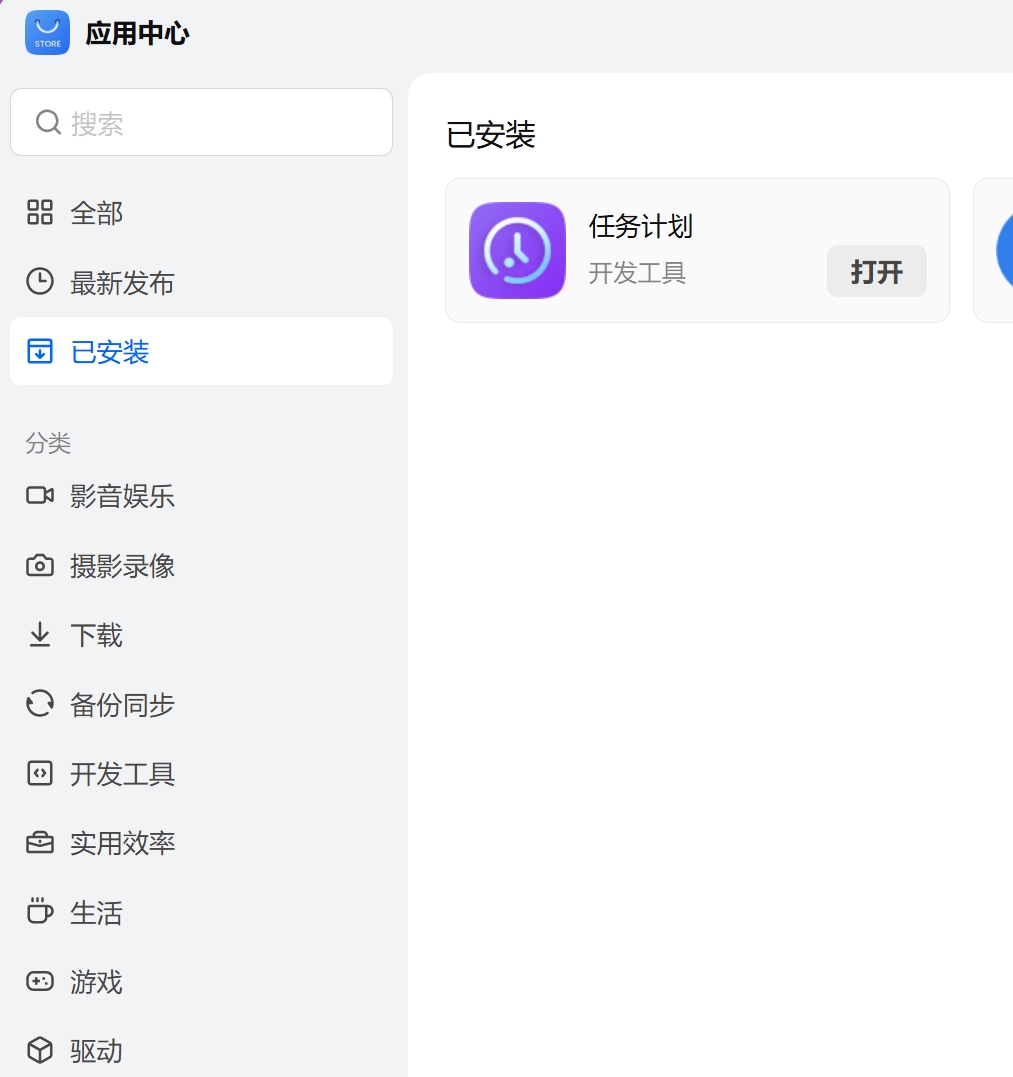
Task: Select the 开发工具 code icon
Action: 39,773
